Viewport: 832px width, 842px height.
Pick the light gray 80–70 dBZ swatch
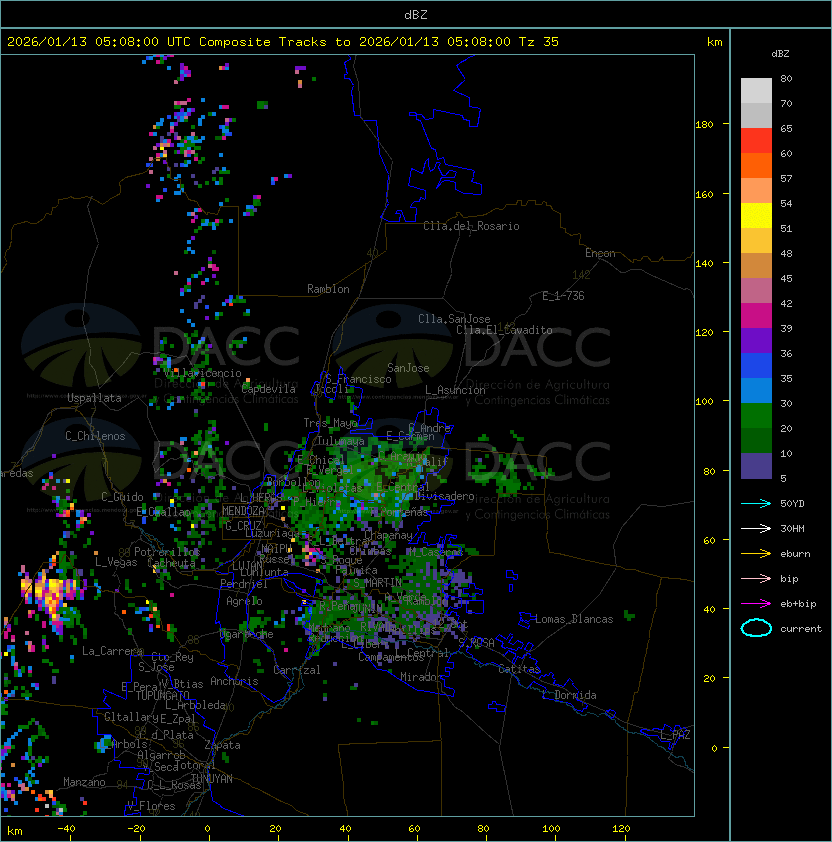756,91
